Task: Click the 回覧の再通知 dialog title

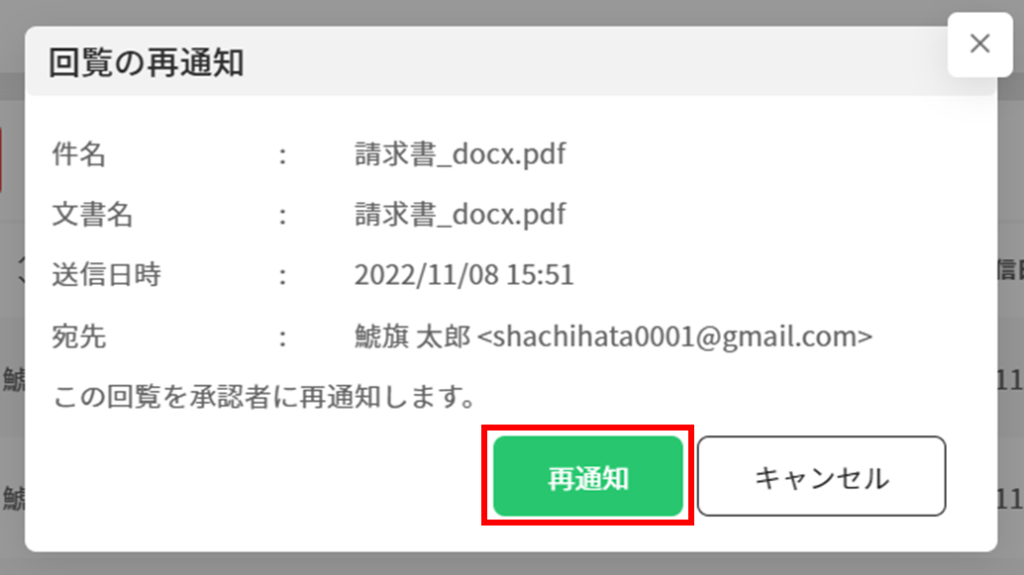Action: pos(146,63)
